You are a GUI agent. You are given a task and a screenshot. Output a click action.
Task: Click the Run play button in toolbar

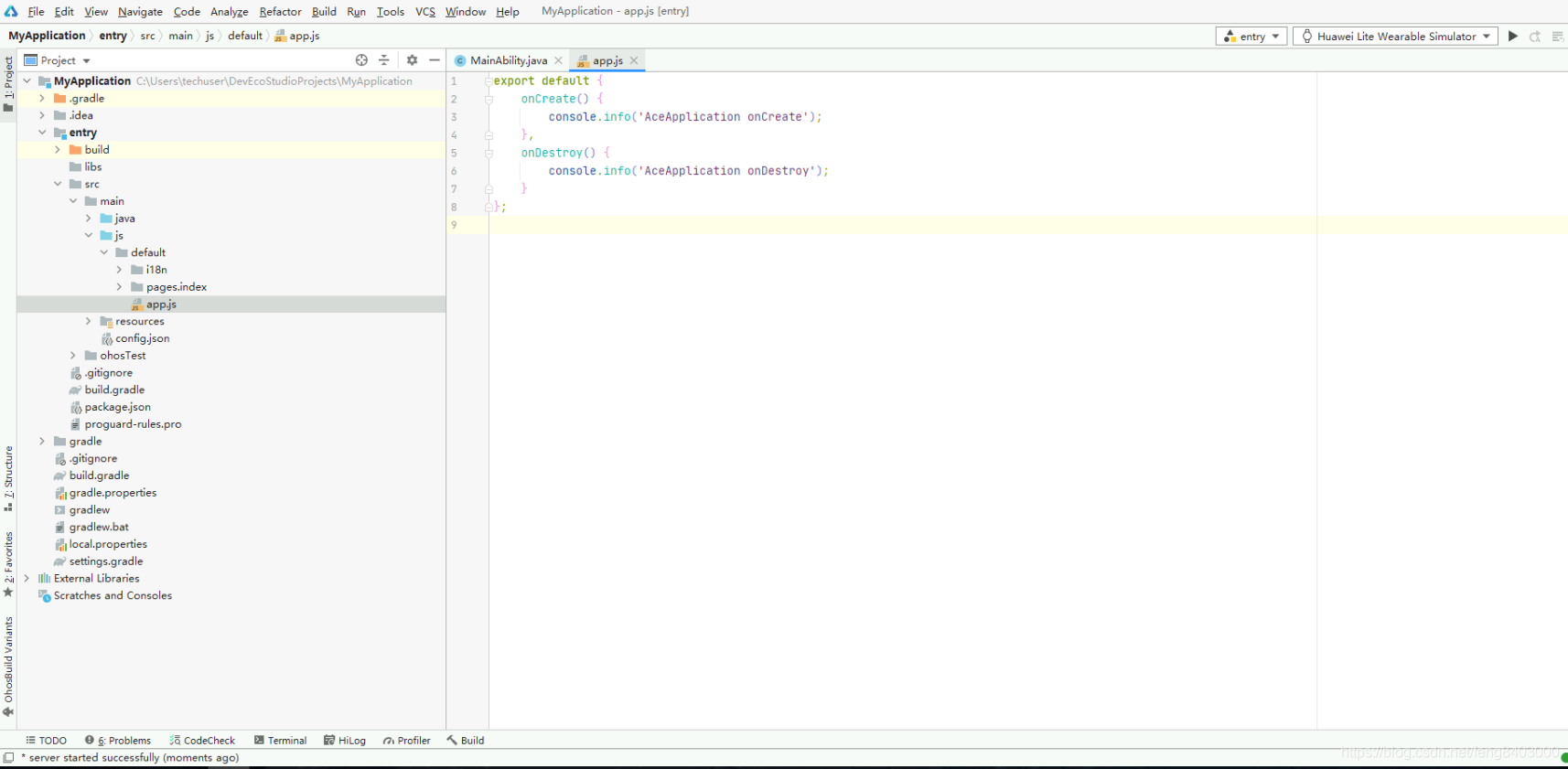point(1513,36)
